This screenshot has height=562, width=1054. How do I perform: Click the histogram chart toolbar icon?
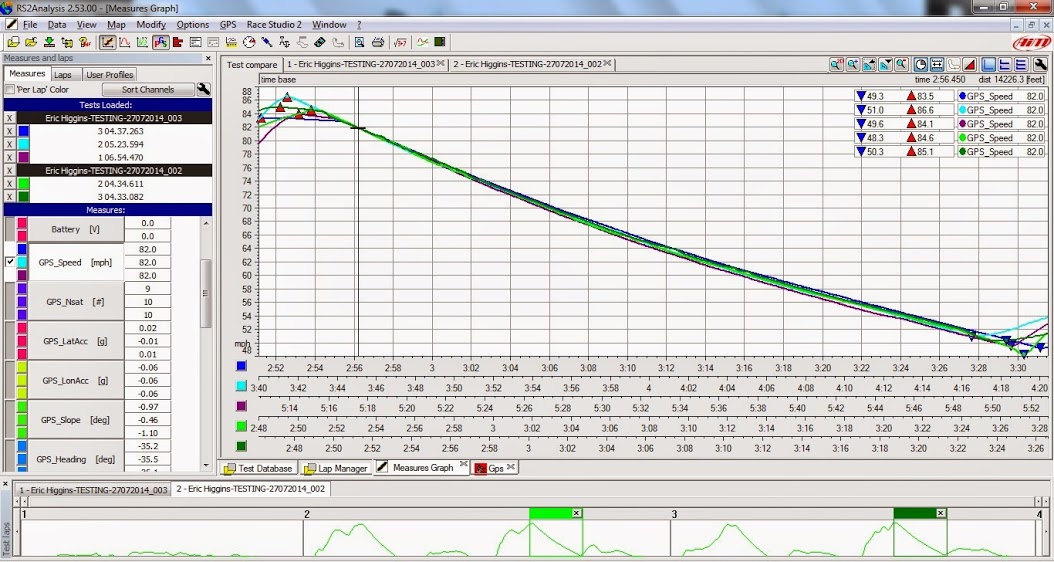pos(177,43)
